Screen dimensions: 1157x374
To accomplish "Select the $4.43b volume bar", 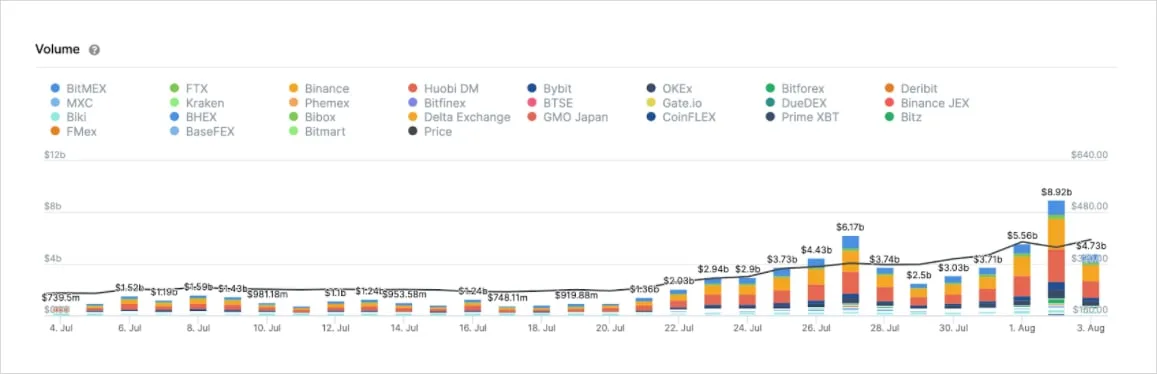I will 815,287.
